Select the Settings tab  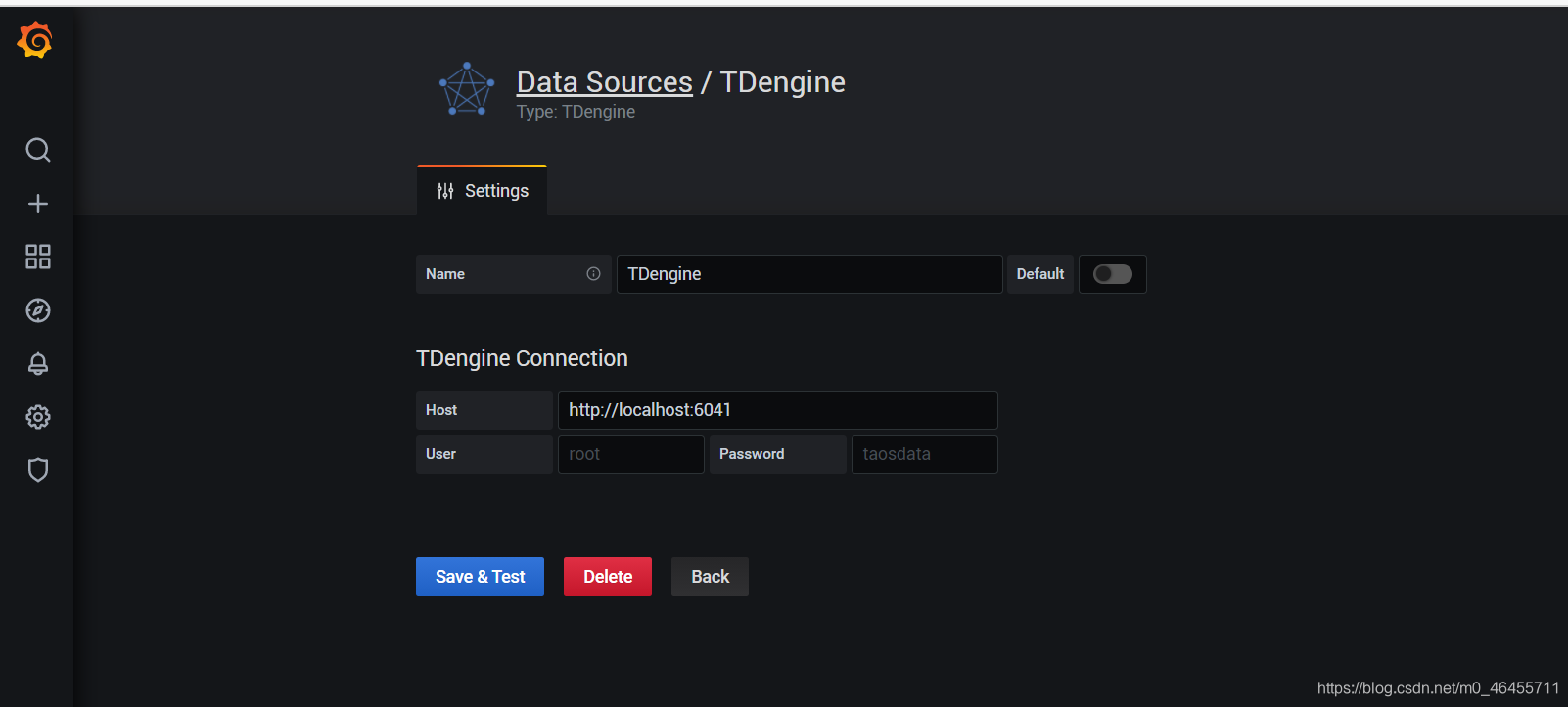pyautogui.click(x=483, y=191)
